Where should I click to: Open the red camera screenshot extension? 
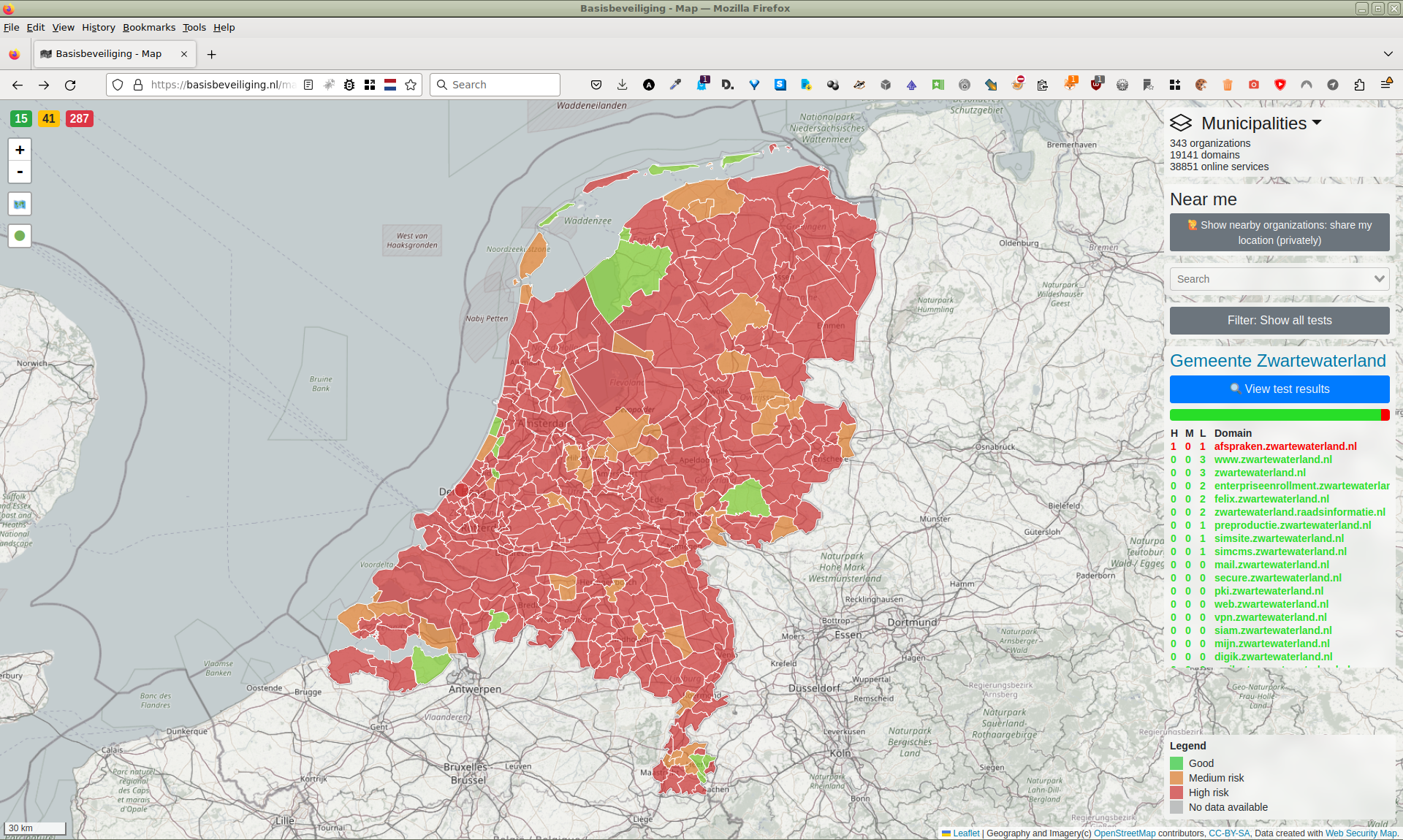point(1254,85)
